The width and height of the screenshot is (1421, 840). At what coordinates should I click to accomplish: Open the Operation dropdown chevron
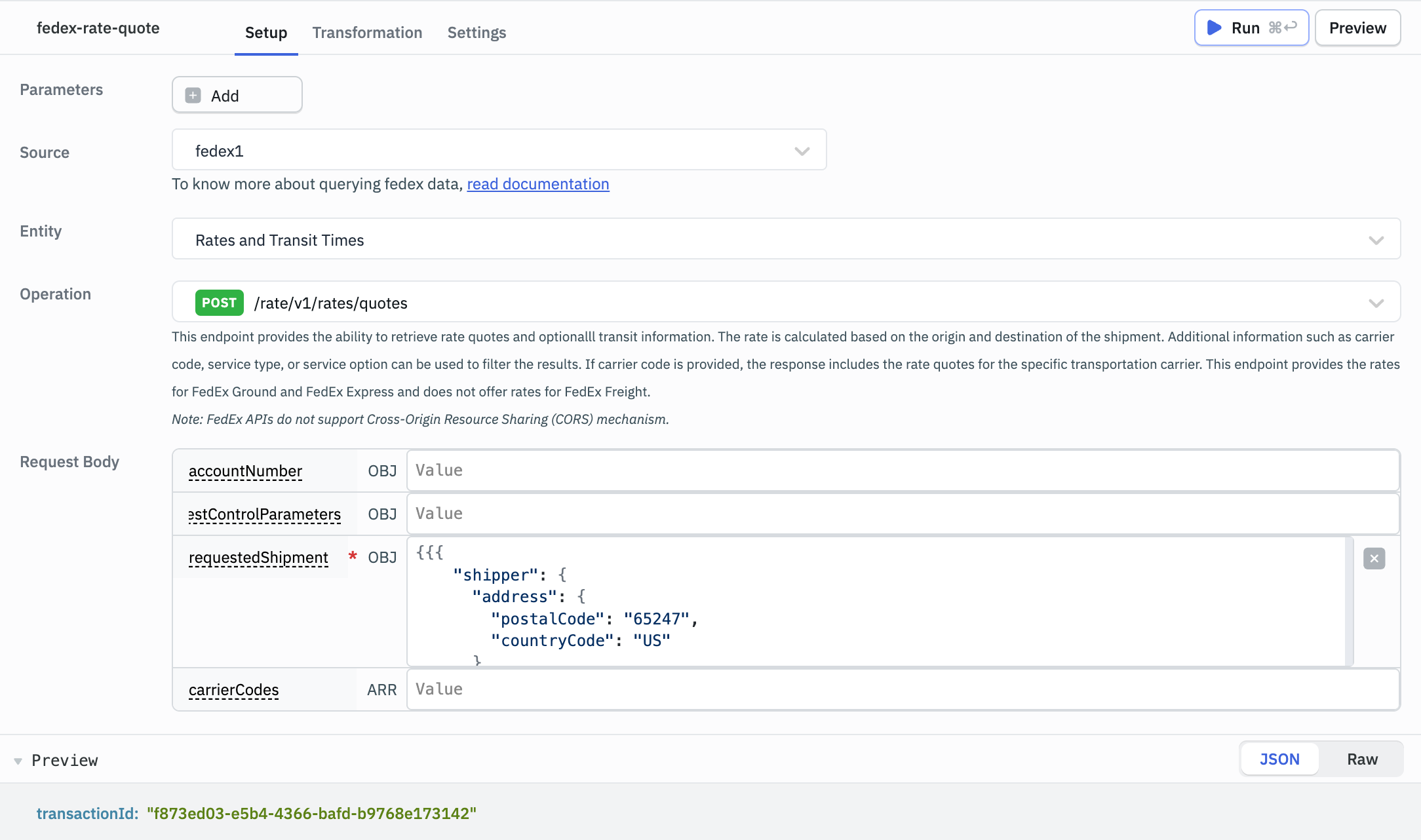tap(1376, 303)
